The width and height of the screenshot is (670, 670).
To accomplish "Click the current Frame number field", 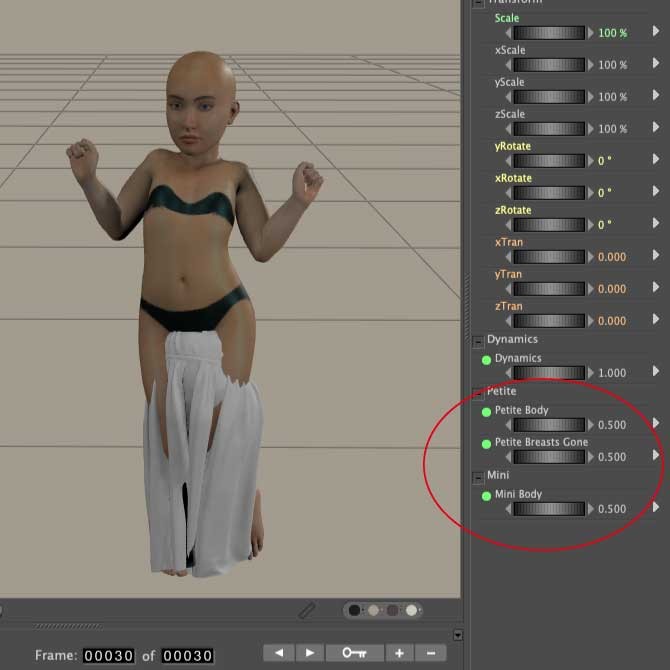I will click(x=108, y=656).
